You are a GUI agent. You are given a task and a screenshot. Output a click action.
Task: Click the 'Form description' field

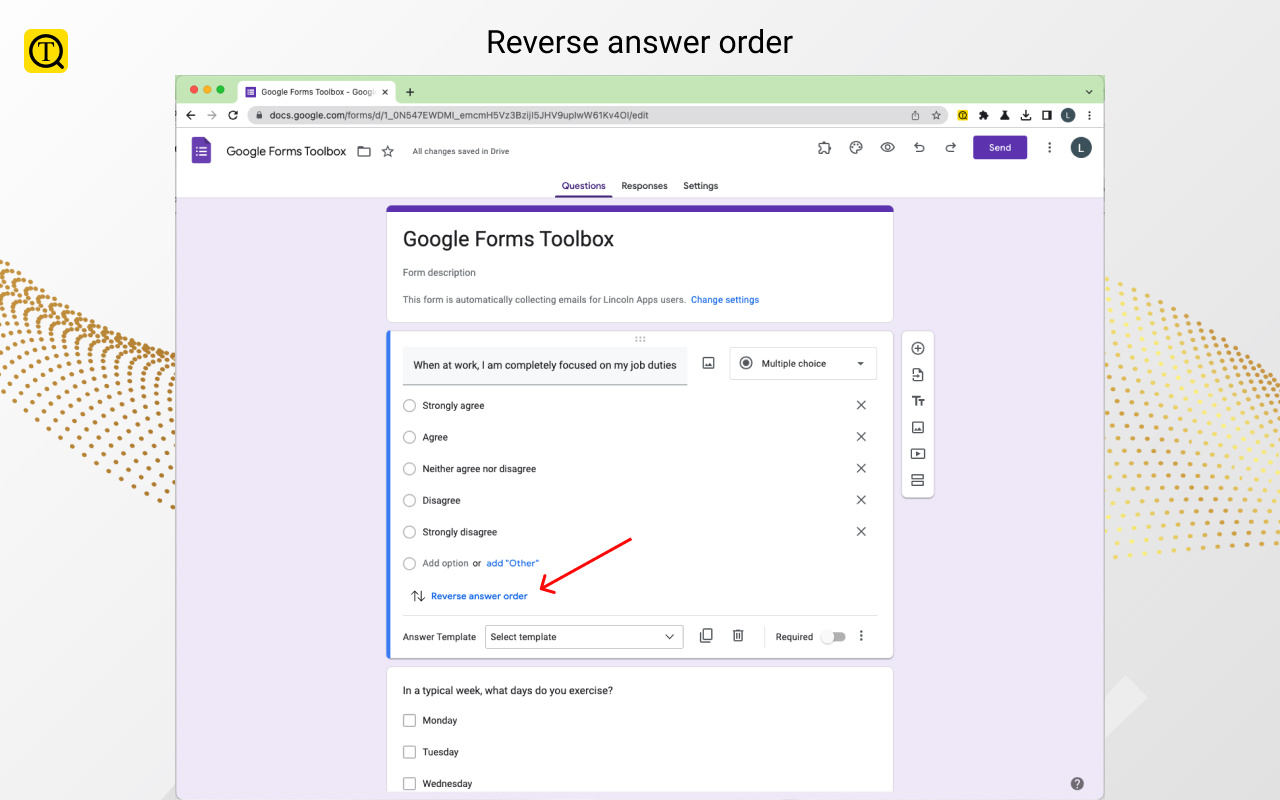(439, 272)
